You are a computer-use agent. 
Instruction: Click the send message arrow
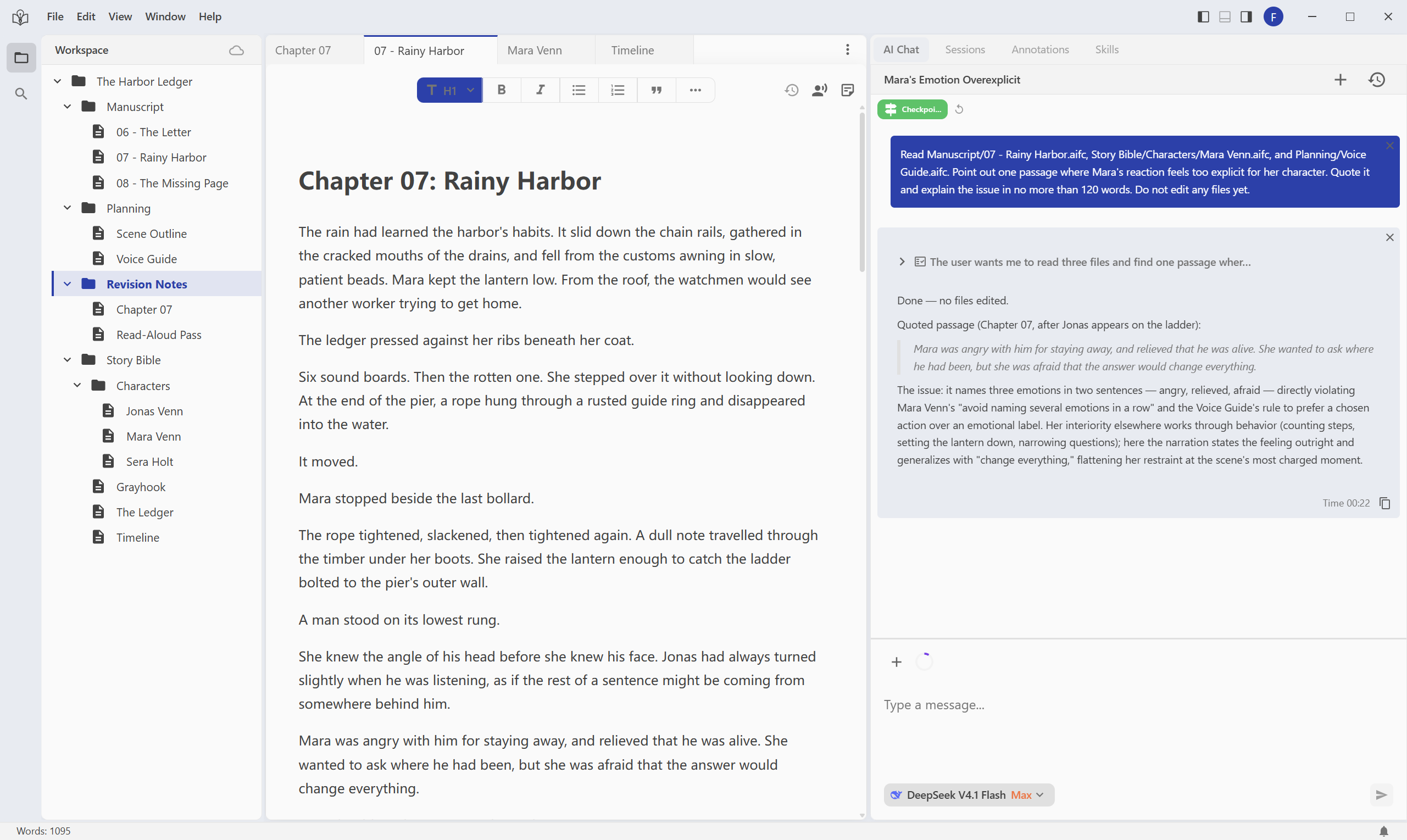(1381, 794)
